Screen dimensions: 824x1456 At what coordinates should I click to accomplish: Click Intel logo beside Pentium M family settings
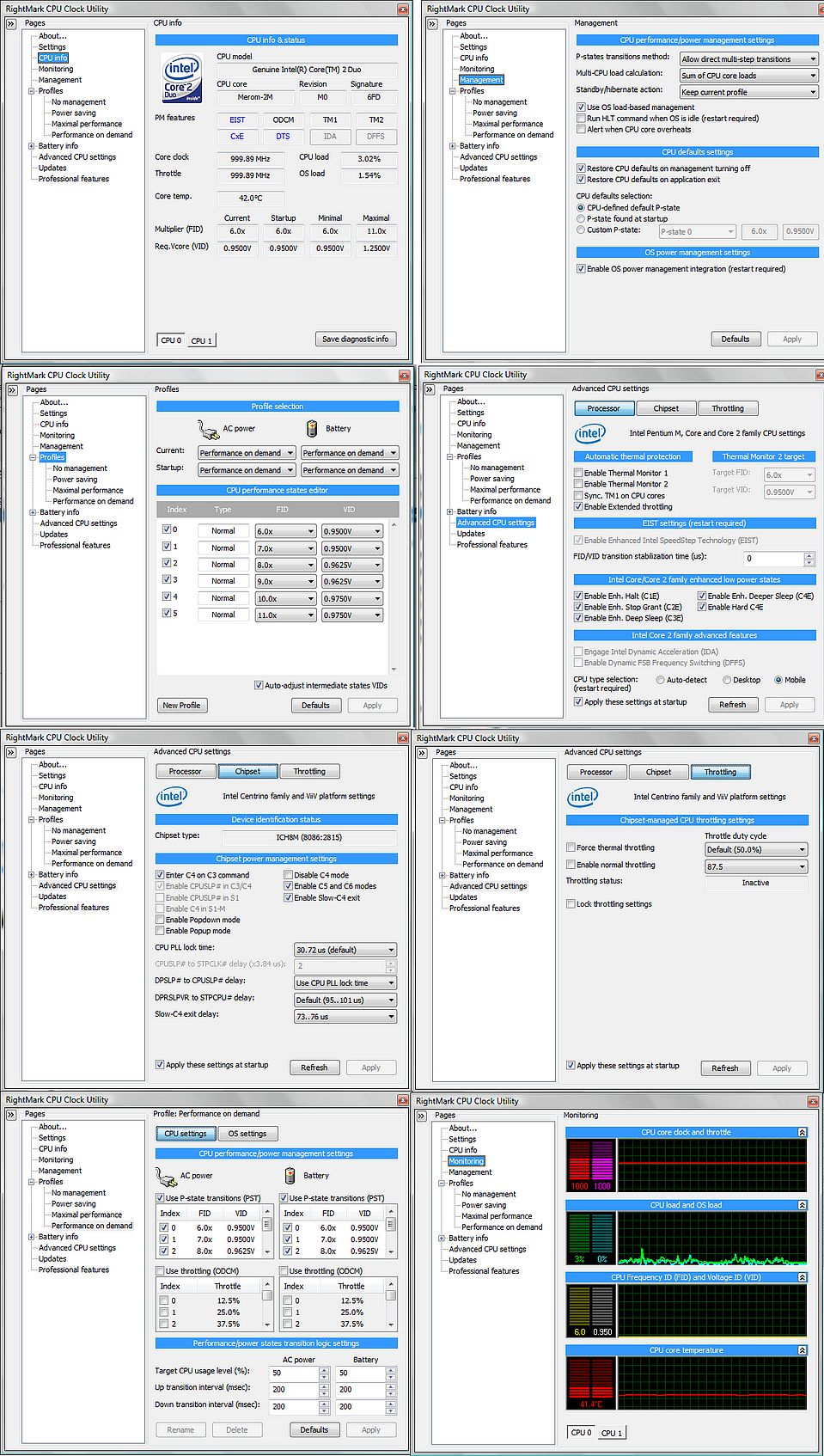click(x=589, y=433)
